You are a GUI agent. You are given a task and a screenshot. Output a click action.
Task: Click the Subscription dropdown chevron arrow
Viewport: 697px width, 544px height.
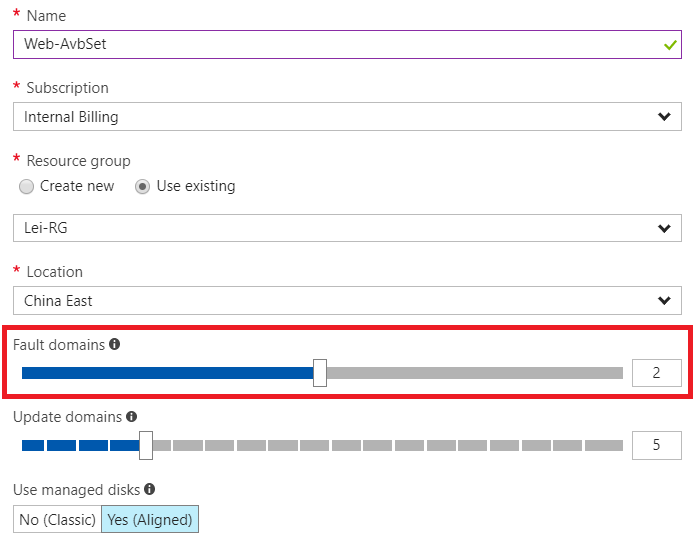click(665, 117)
